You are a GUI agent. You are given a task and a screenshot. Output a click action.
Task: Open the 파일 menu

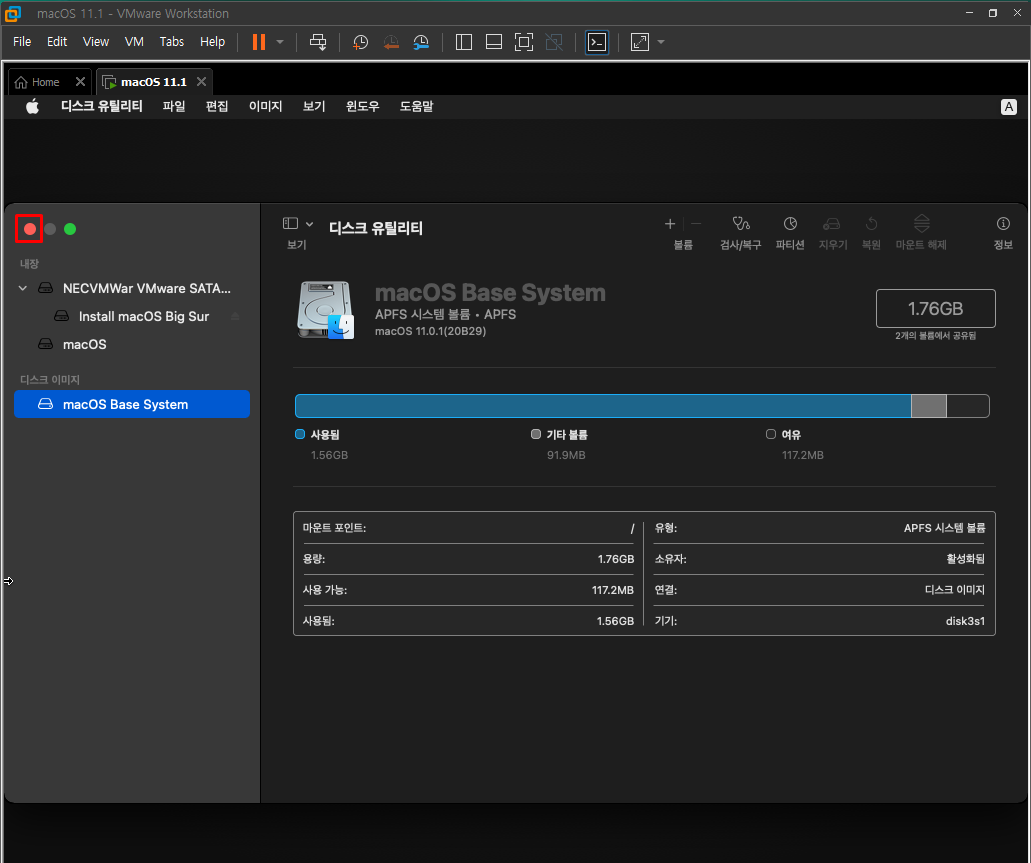pos(174,107)
